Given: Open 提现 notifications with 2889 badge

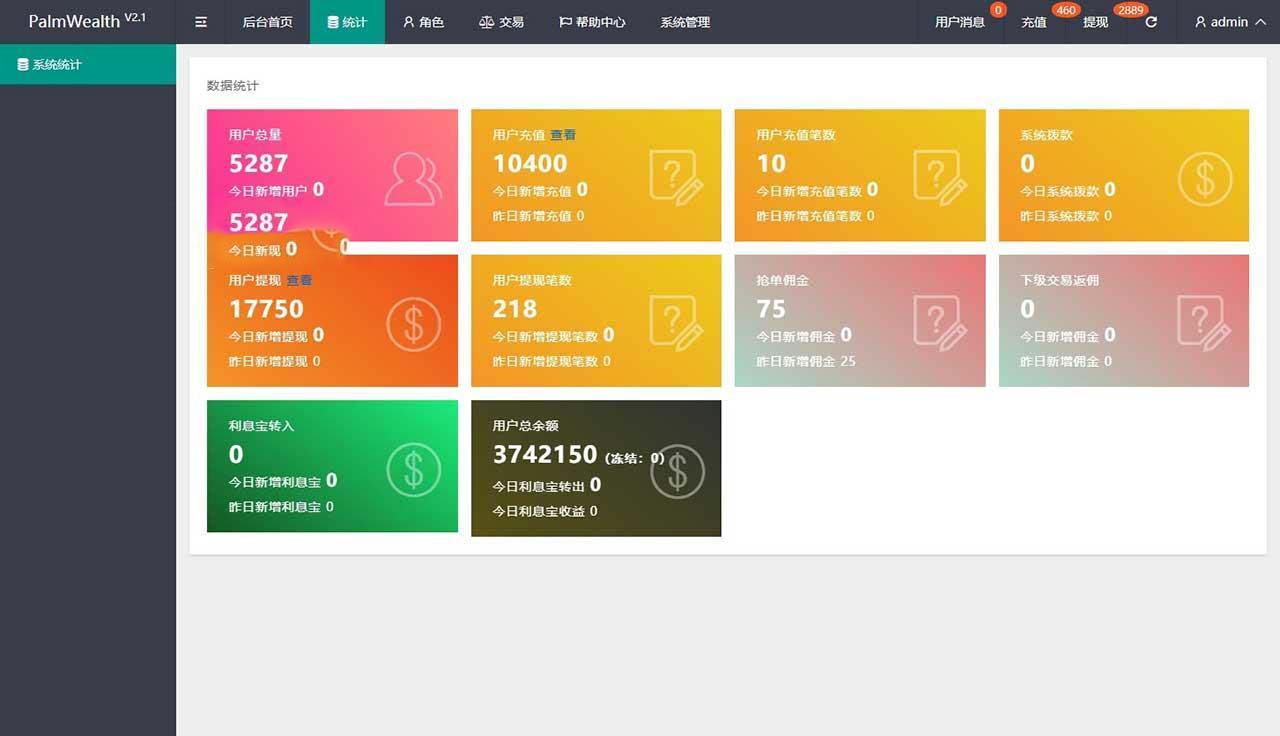Looking at the screenshot, I should [x=1095, y=22].
